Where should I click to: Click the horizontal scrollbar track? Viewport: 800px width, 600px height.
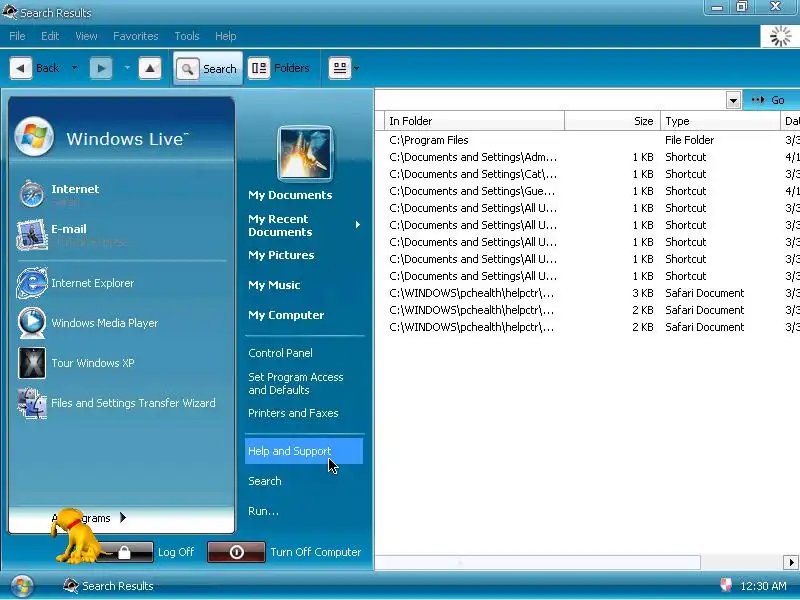point(741,562)
